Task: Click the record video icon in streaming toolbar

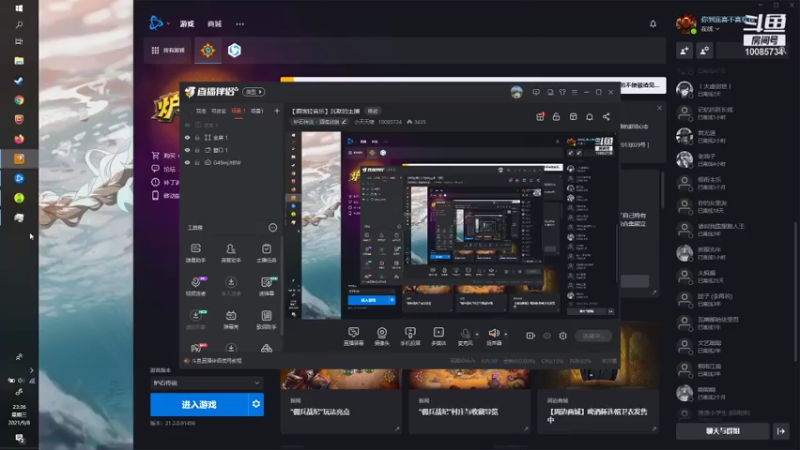Action: point(531,336)
